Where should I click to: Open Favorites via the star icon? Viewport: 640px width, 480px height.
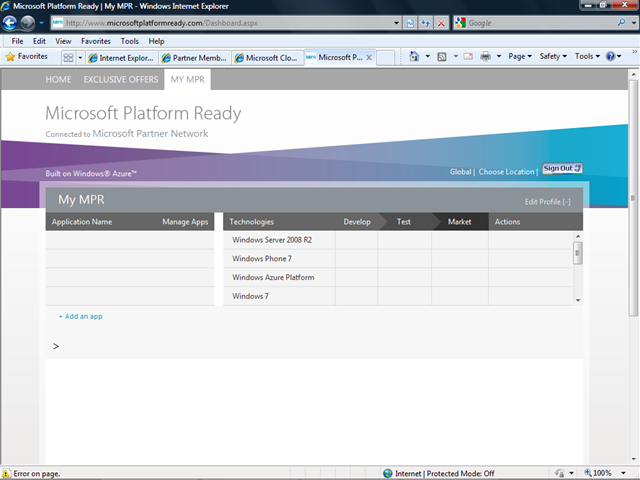pyautogui.click(x=25, y=57)
